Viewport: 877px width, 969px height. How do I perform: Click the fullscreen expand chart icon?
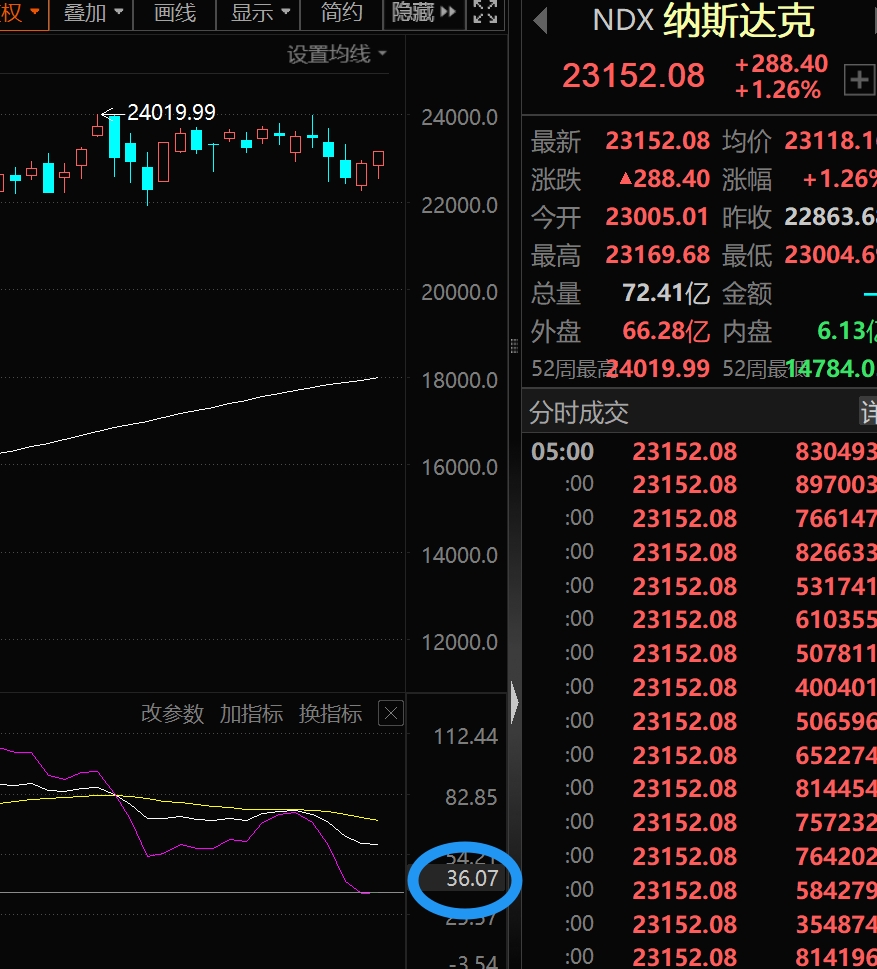pos(485,13)
